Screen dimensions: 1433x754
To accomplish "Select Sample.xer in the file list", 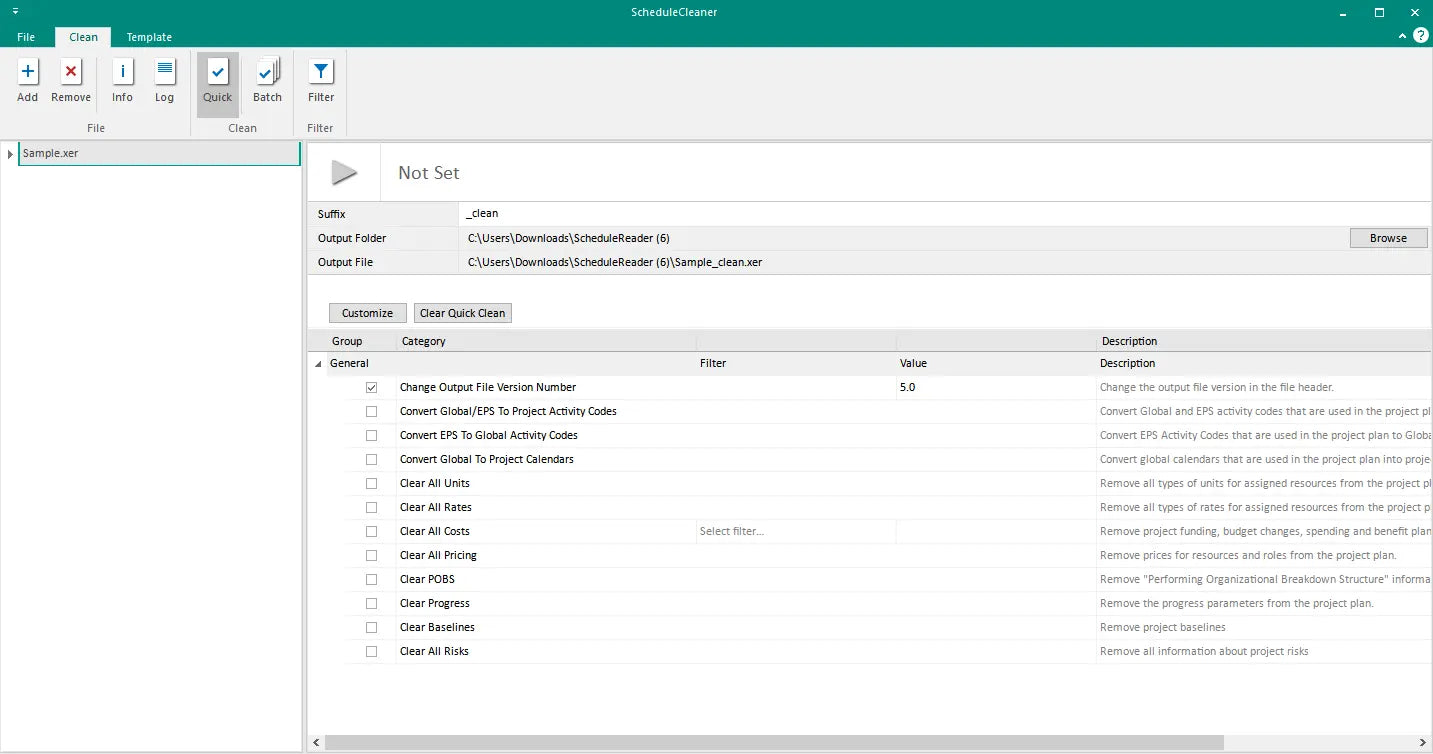I will click(x=159, y=154).
